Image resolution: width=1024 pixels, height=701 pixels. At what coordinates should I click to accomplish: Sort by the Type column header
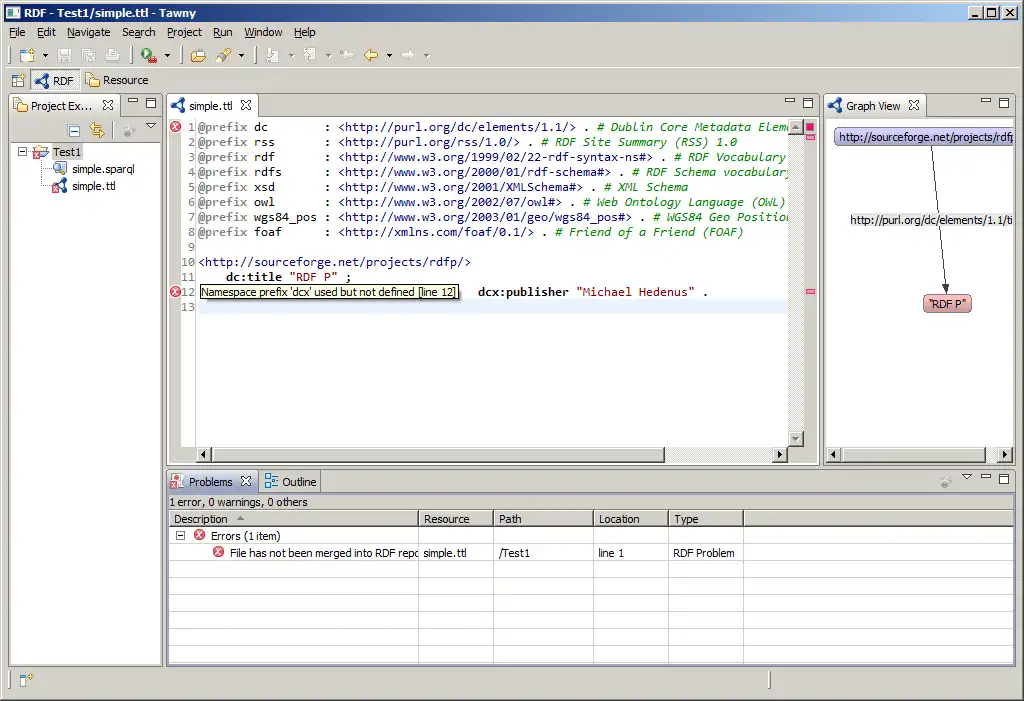click(x=706, y=519)
